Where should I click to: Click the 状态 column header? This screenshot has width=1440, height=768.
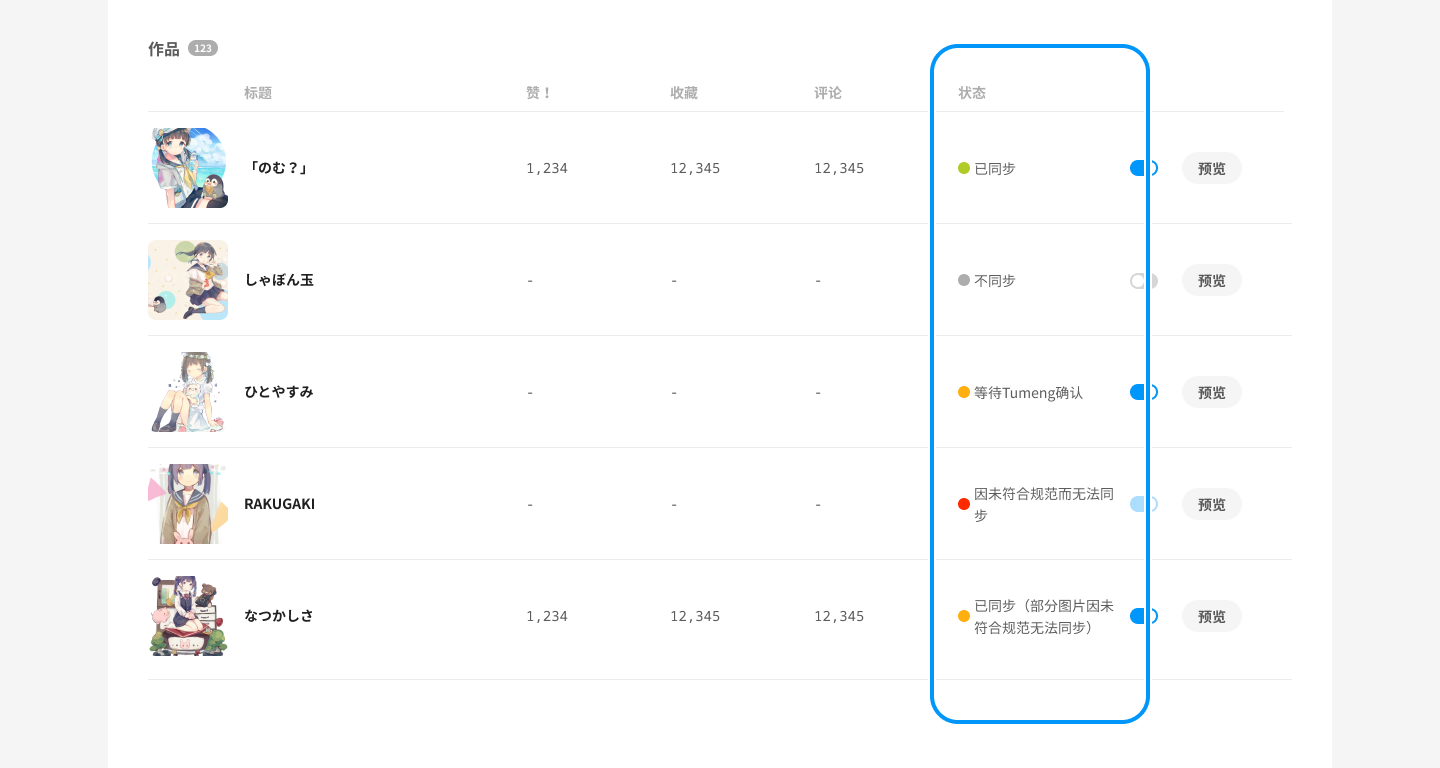pyautogui.click(x=972, y=93)
